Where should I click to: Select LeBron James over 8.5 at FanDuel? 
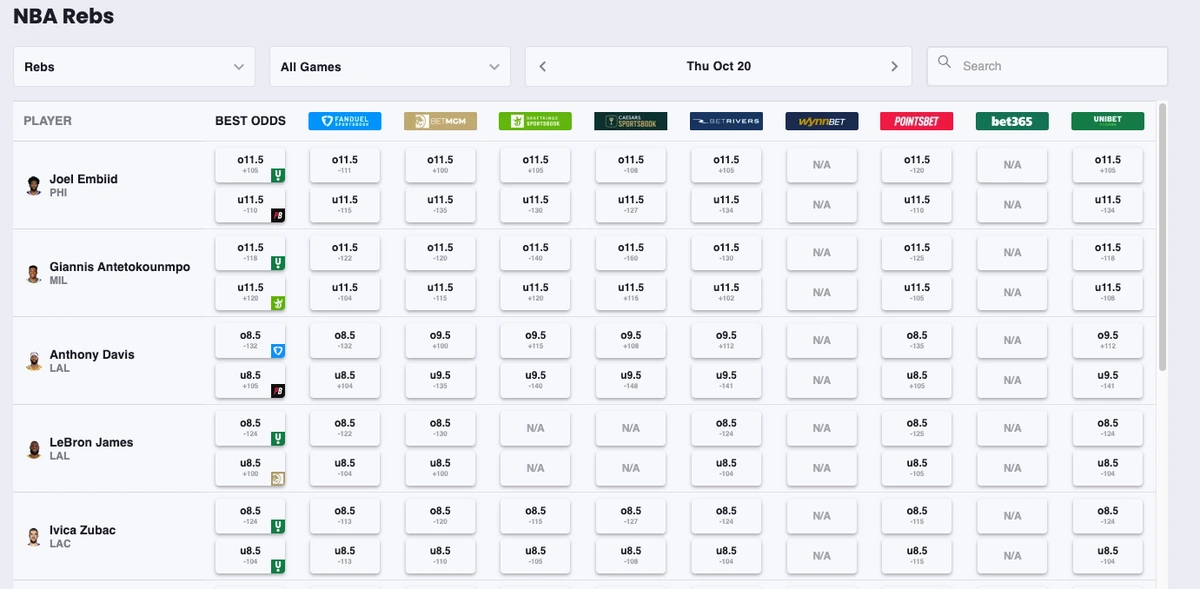(x=345, y=428)
